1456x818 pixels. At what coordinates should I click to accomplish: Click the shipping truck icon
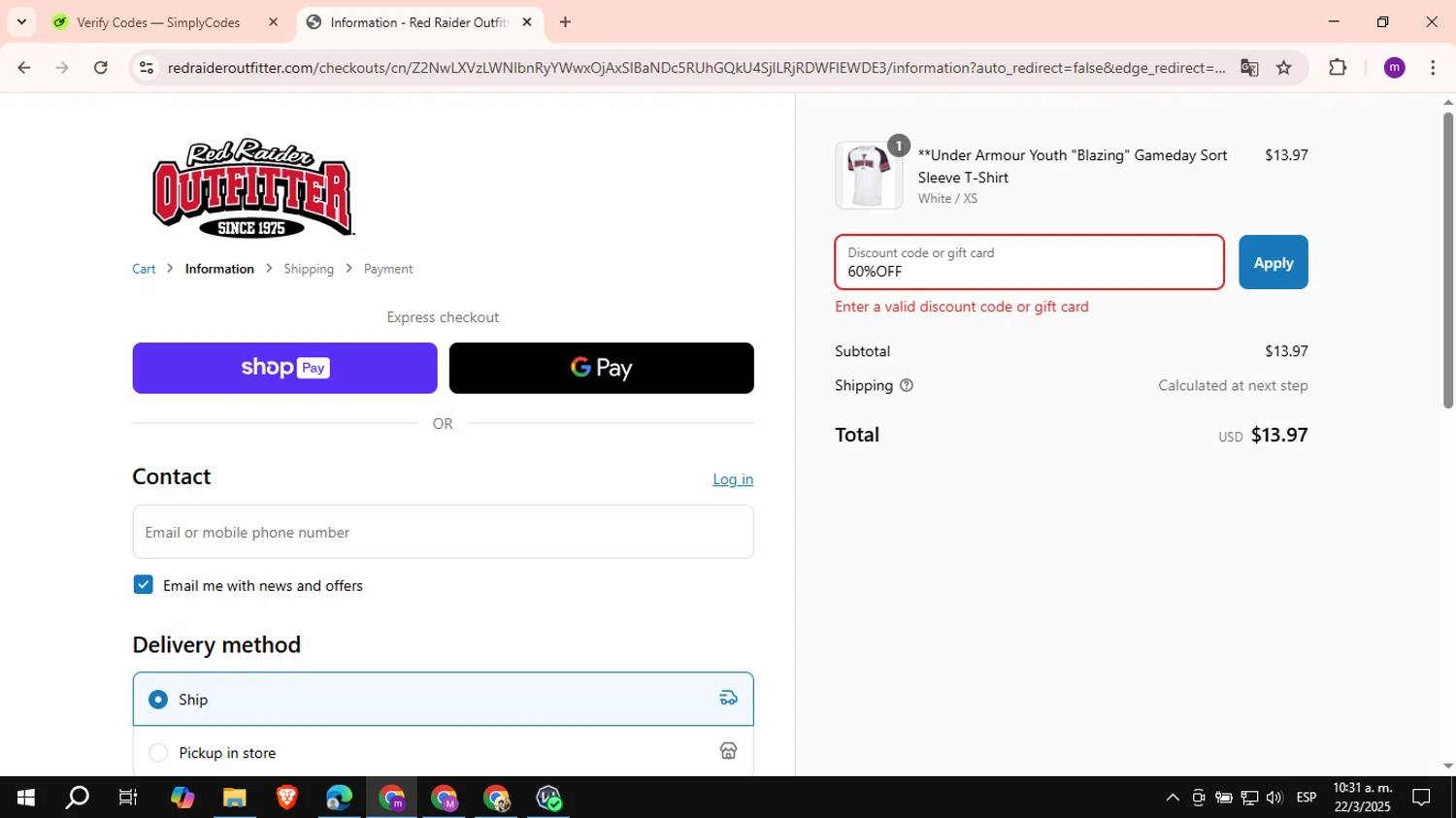(728, 698)
